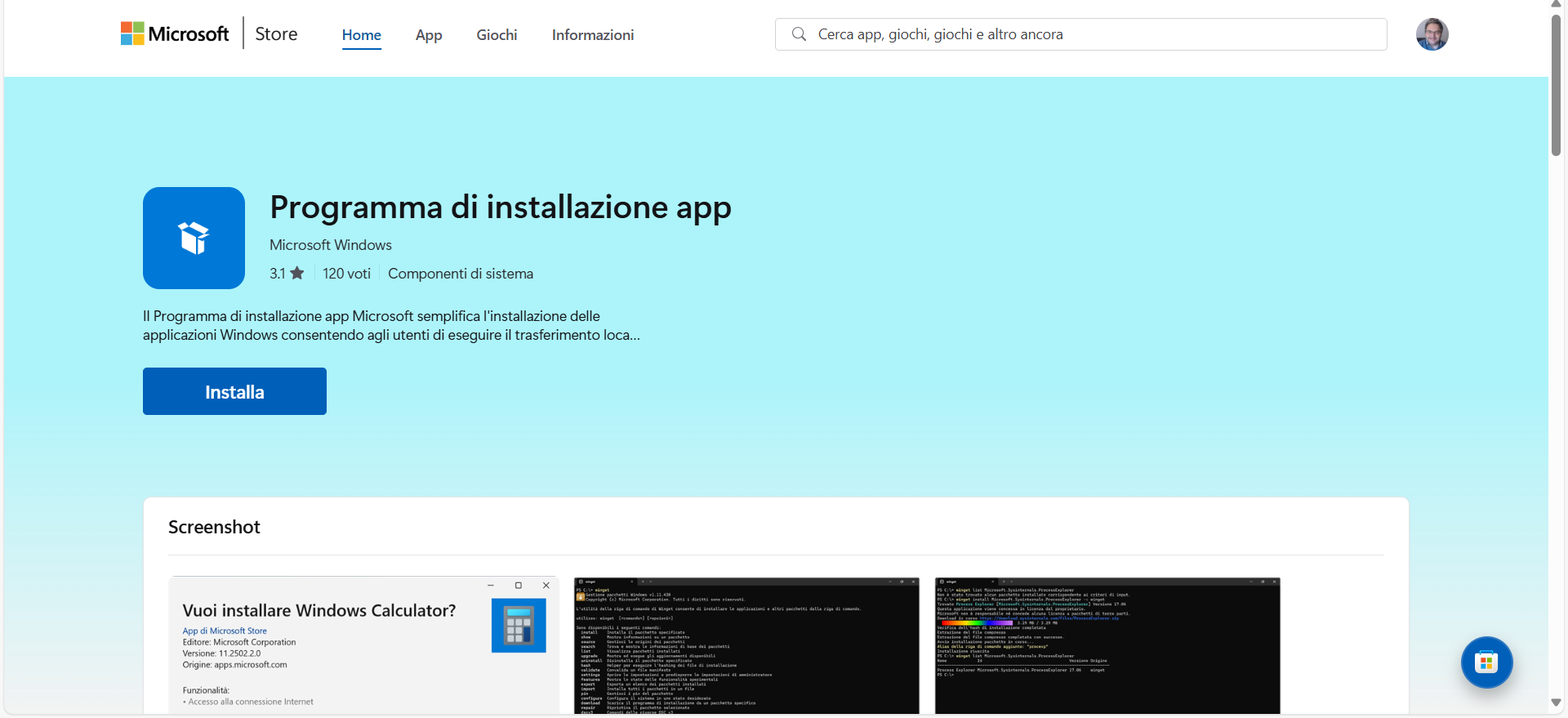Viewport: 1568px width, 718px height.
Task: Click the scrollbar down arrow
Action: point(1557,702)
